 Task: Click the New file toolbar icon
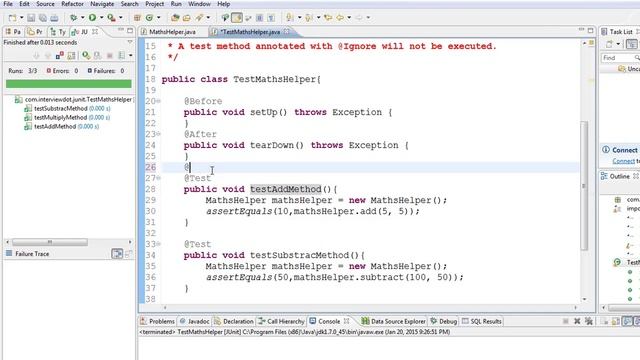12,18
